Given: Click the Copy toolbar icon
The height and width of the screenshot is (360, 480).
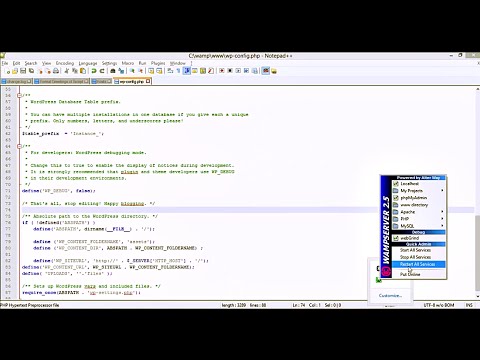Looking at the screenshot, I should pos(75,71).
